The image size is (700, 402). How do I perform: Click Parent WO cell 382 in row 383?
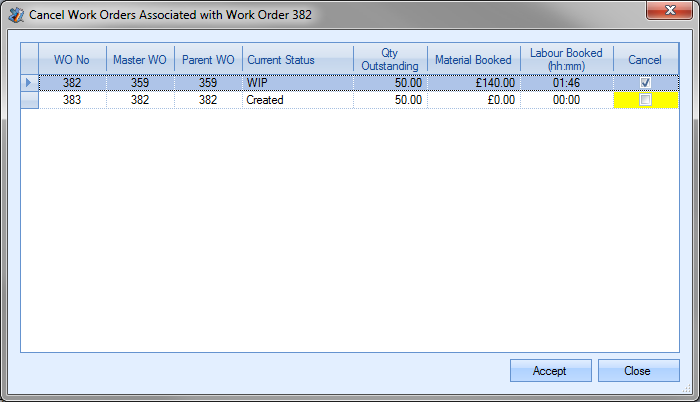[x=208, y=100]
